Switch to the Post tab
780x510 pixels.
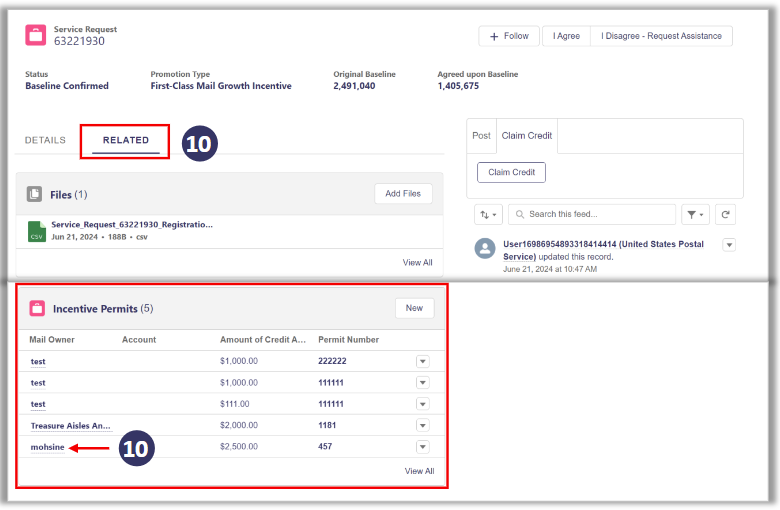pos(481,136)
